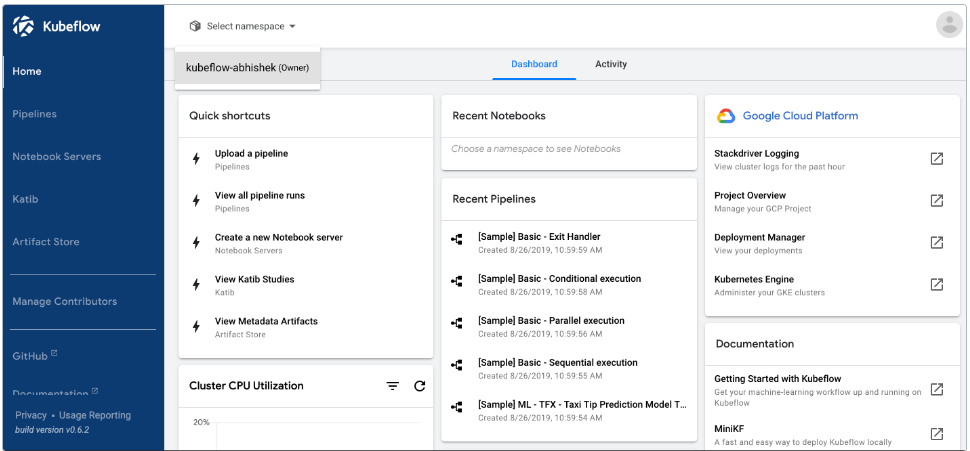Go to Notebook Servers in sidebar
Viewport: 970px width, 451px height.
pos(56,157)
